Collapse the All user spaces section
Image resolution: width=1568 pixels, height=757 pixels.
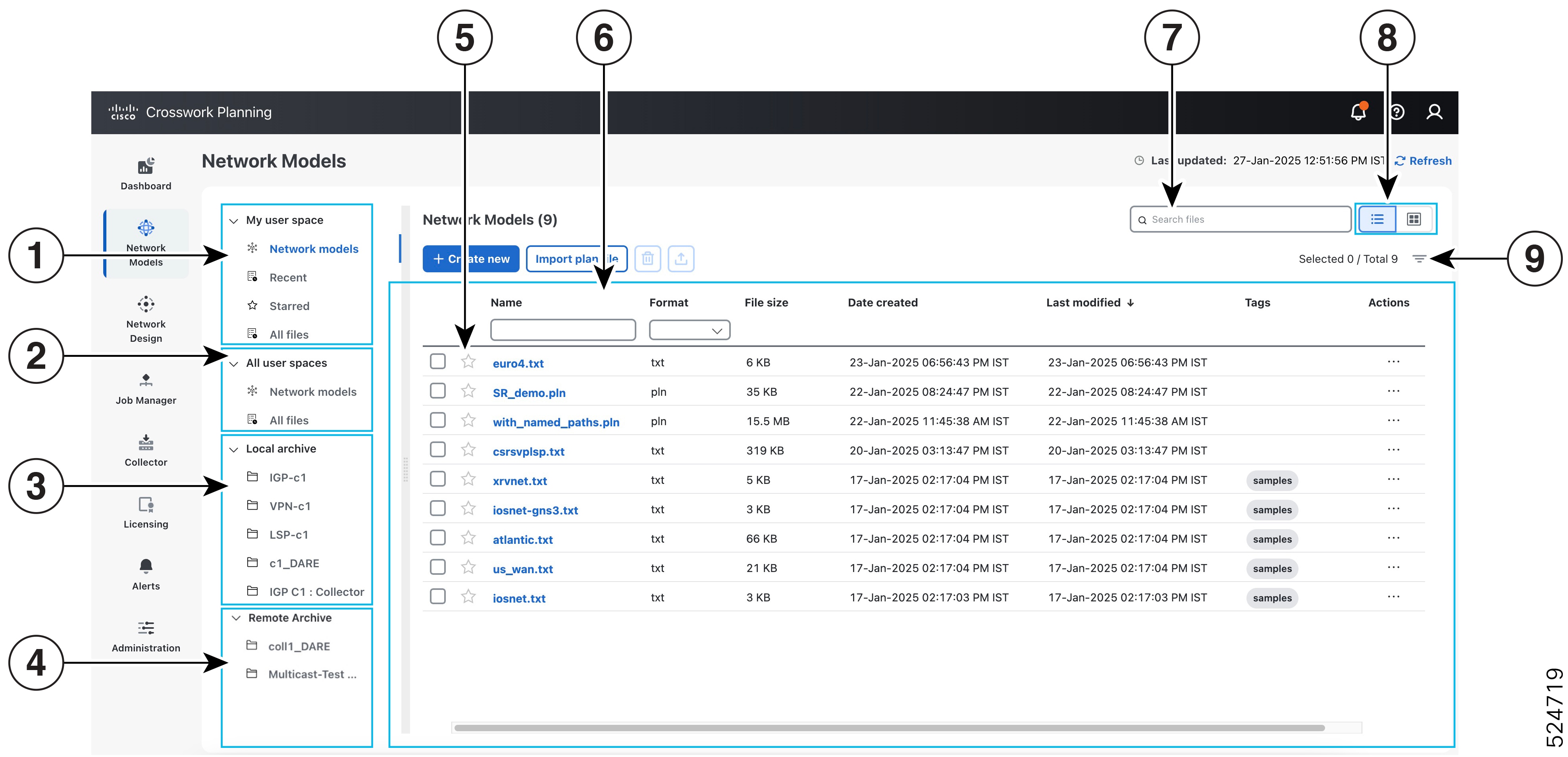point(233,364)
